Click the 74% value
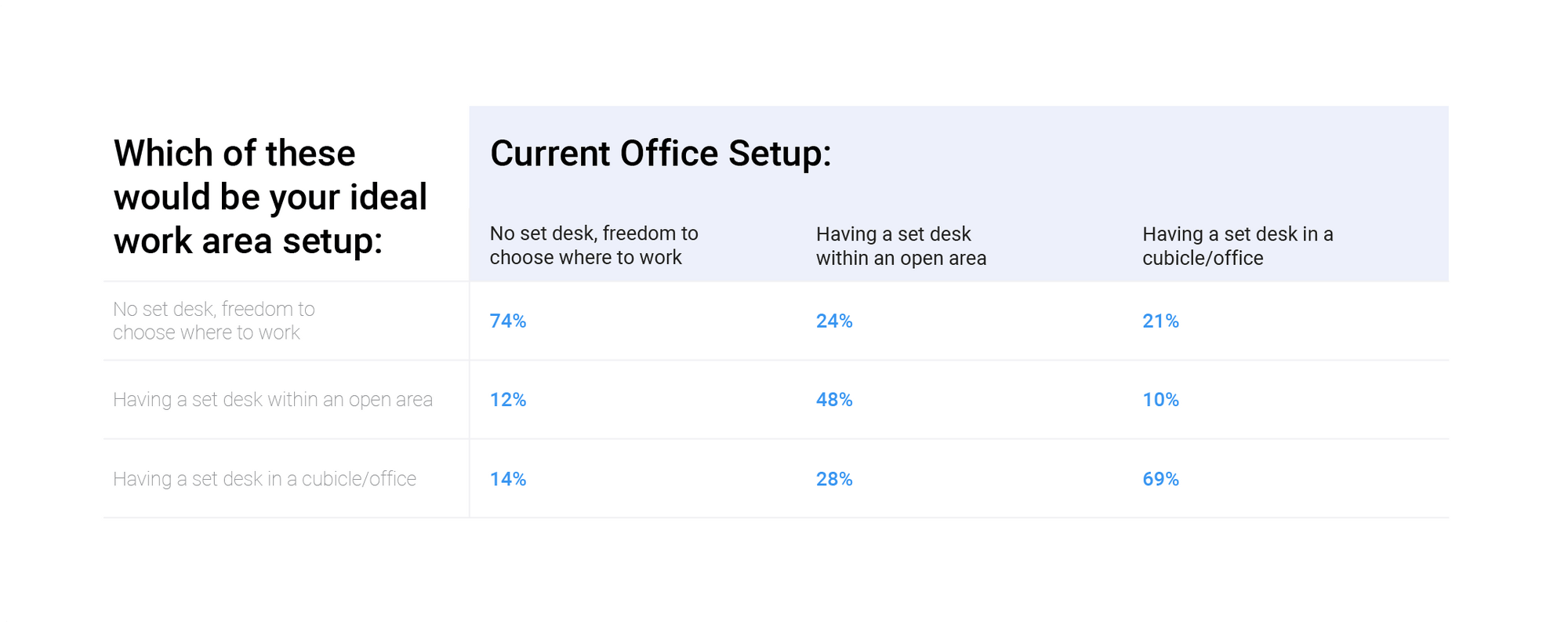Image resolution: width=1568 pixels, height=624 pixels. (x=508, y=321)
